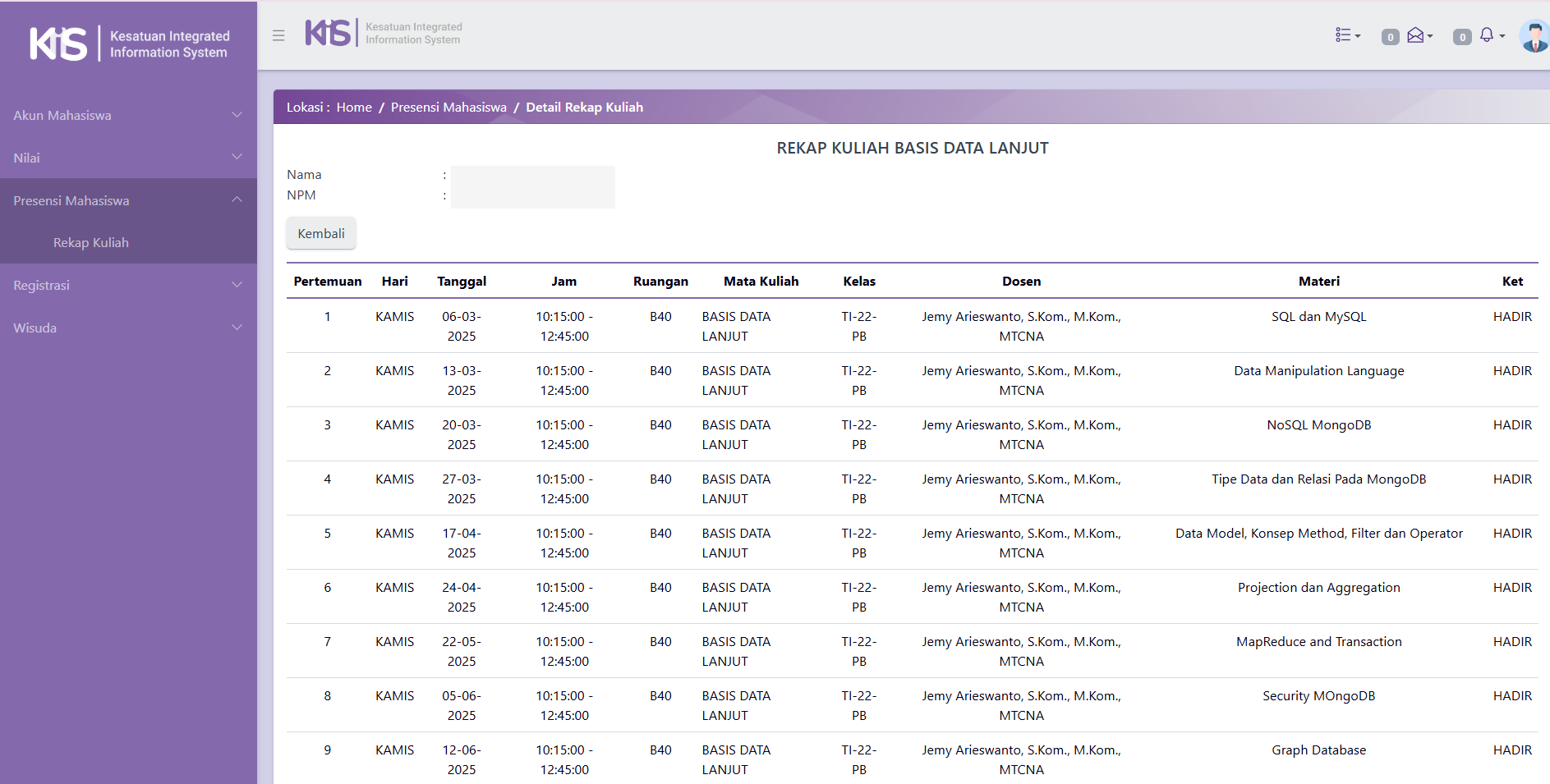The height and width of the screenshot is (784, 1550).
Task: Open the notifications bell icon
Action: click(1488, 35)
